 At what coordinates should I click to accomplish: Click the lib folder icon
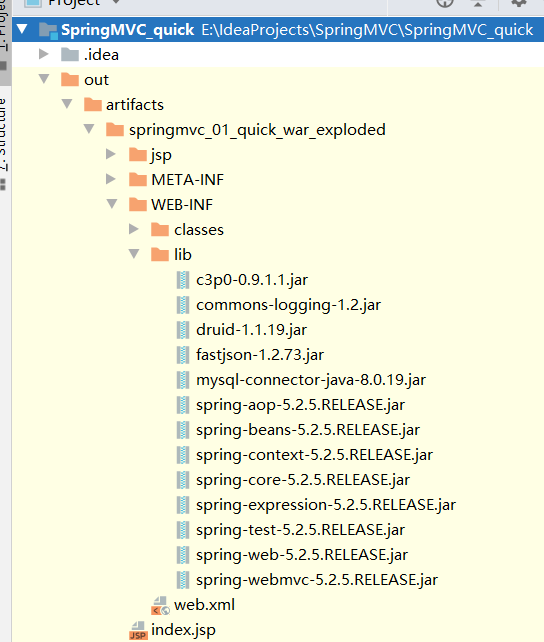point(160,254)
